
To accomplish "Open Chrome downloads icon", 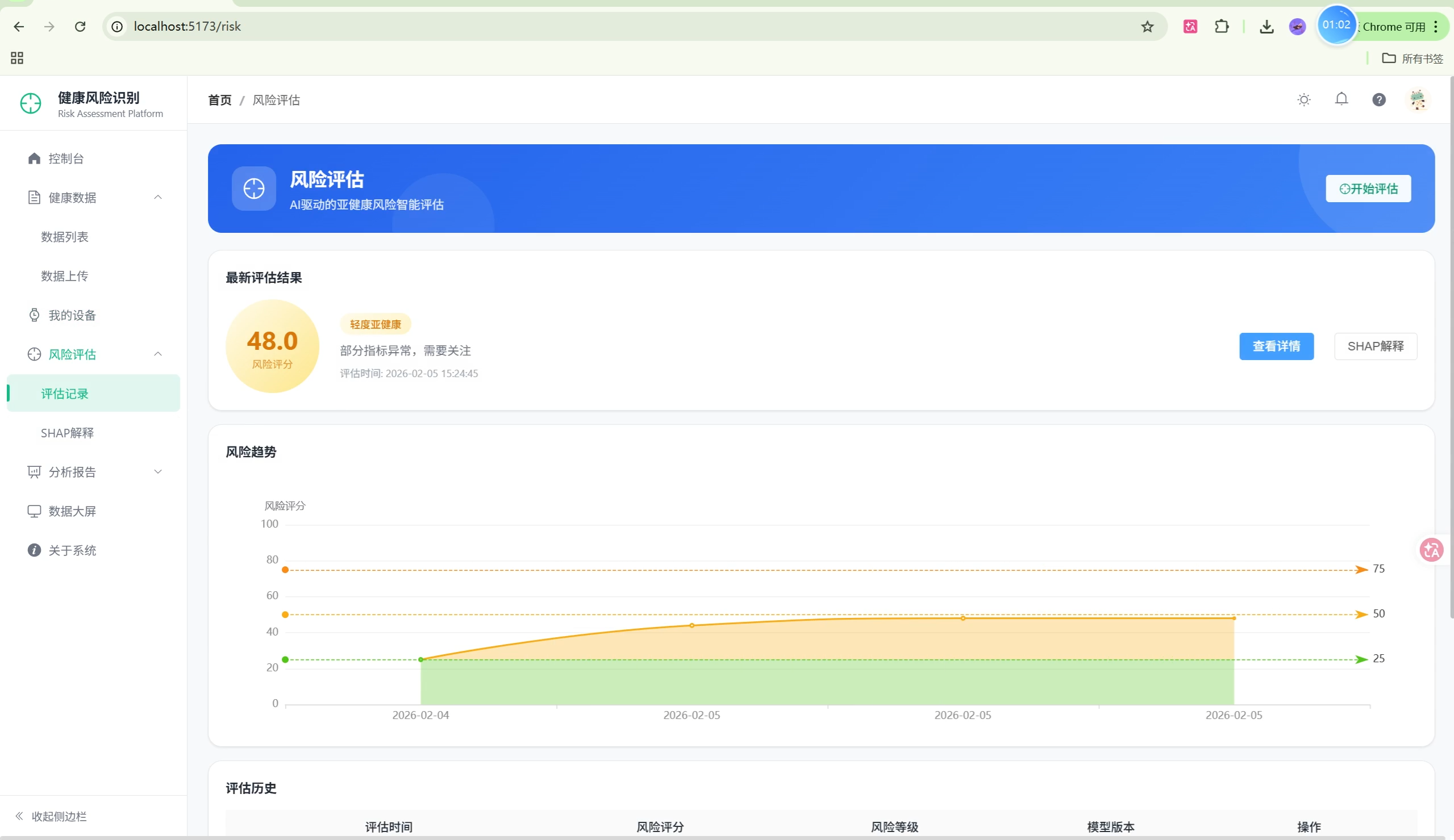I will pos(1266,27).
